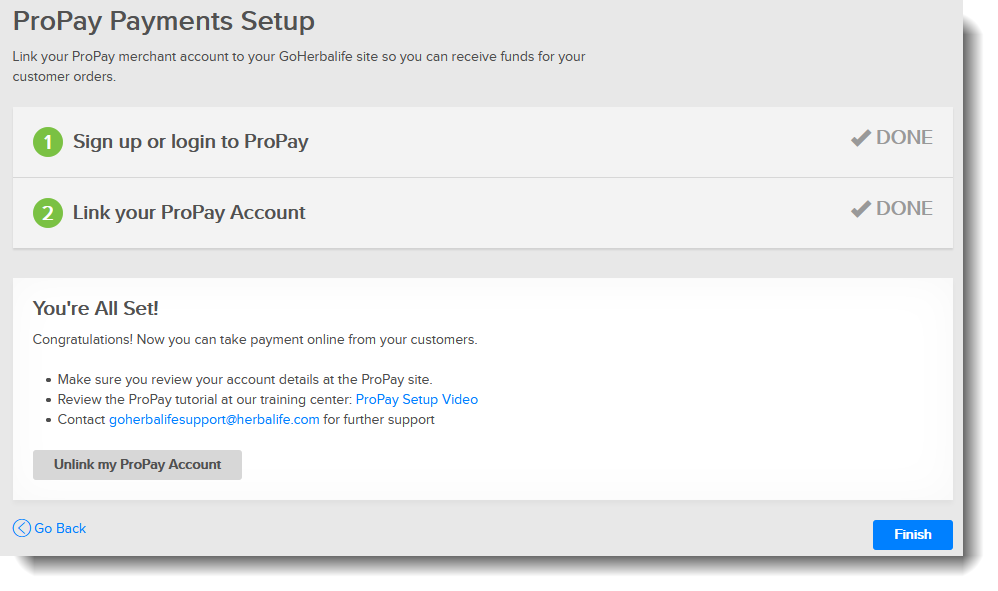Click checkmark icon in Sign up row
Screen dimensions: 998x591
pyautogui.click(x=860, y=138)
